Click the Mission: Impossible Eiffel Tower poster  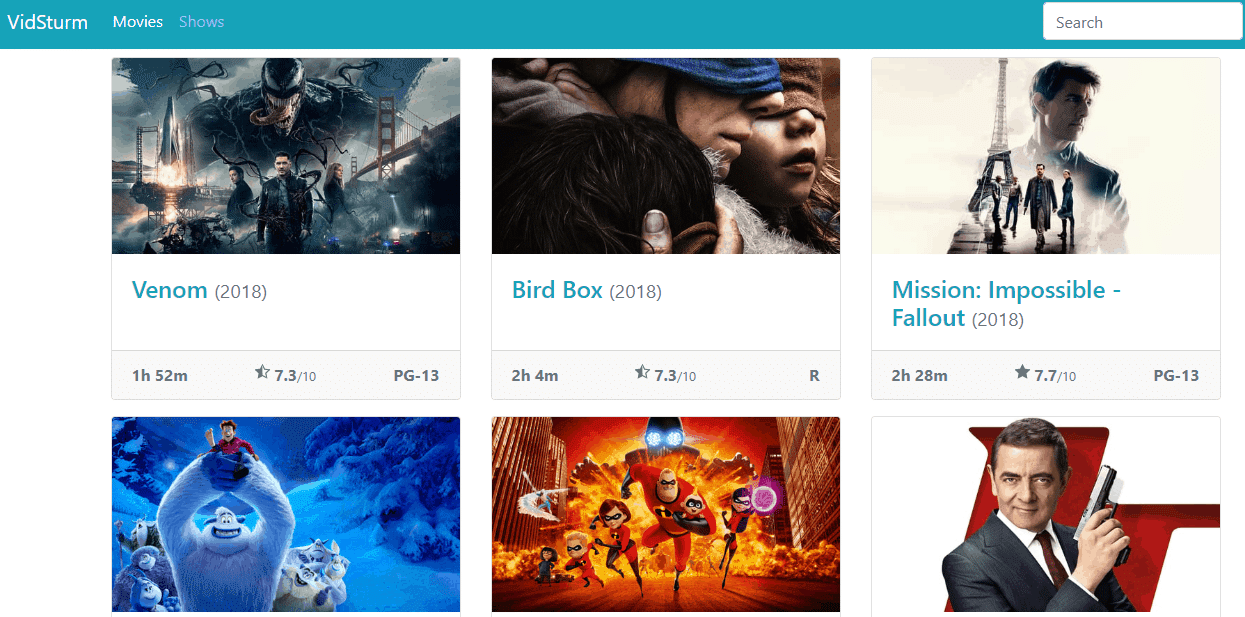[1046, 156]
